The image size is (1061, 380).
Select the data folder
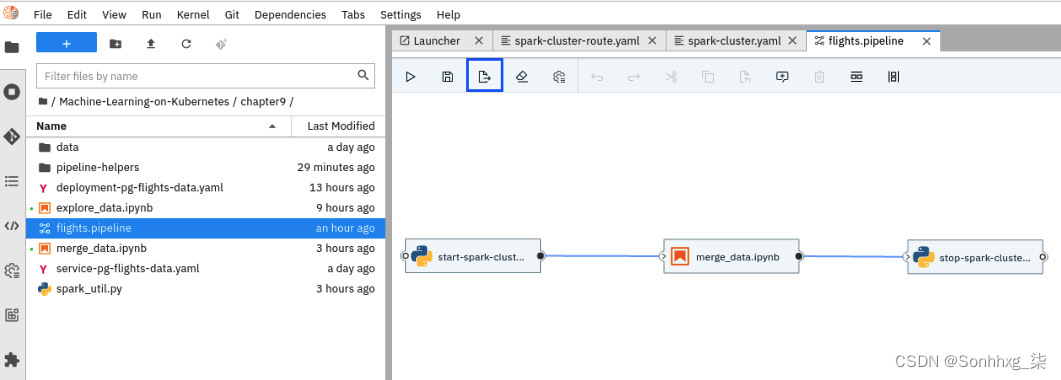206,147
